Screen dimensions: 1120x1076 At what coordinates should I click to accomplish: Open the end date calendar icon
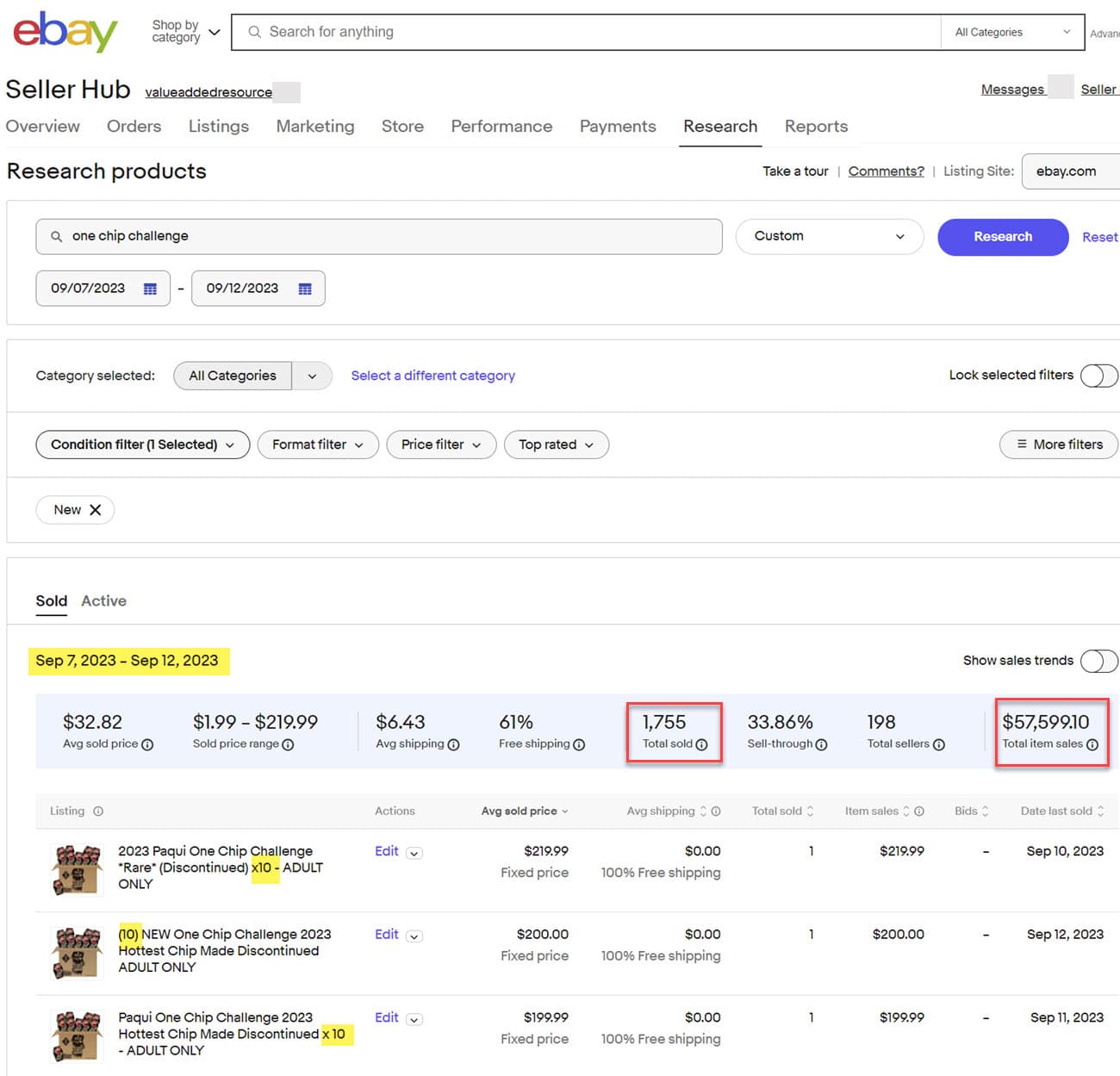click(305, 289)
